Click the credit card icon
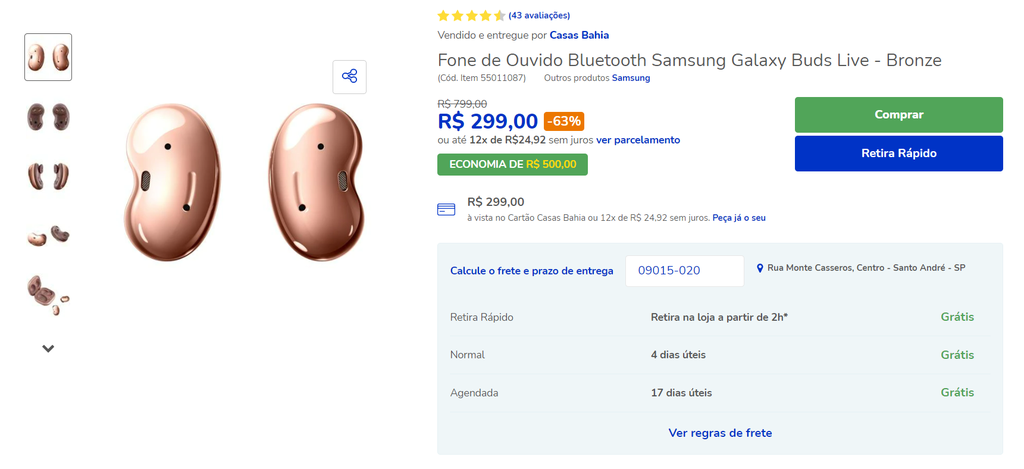This screenshot has height=469, width=1024. [446, 209]
